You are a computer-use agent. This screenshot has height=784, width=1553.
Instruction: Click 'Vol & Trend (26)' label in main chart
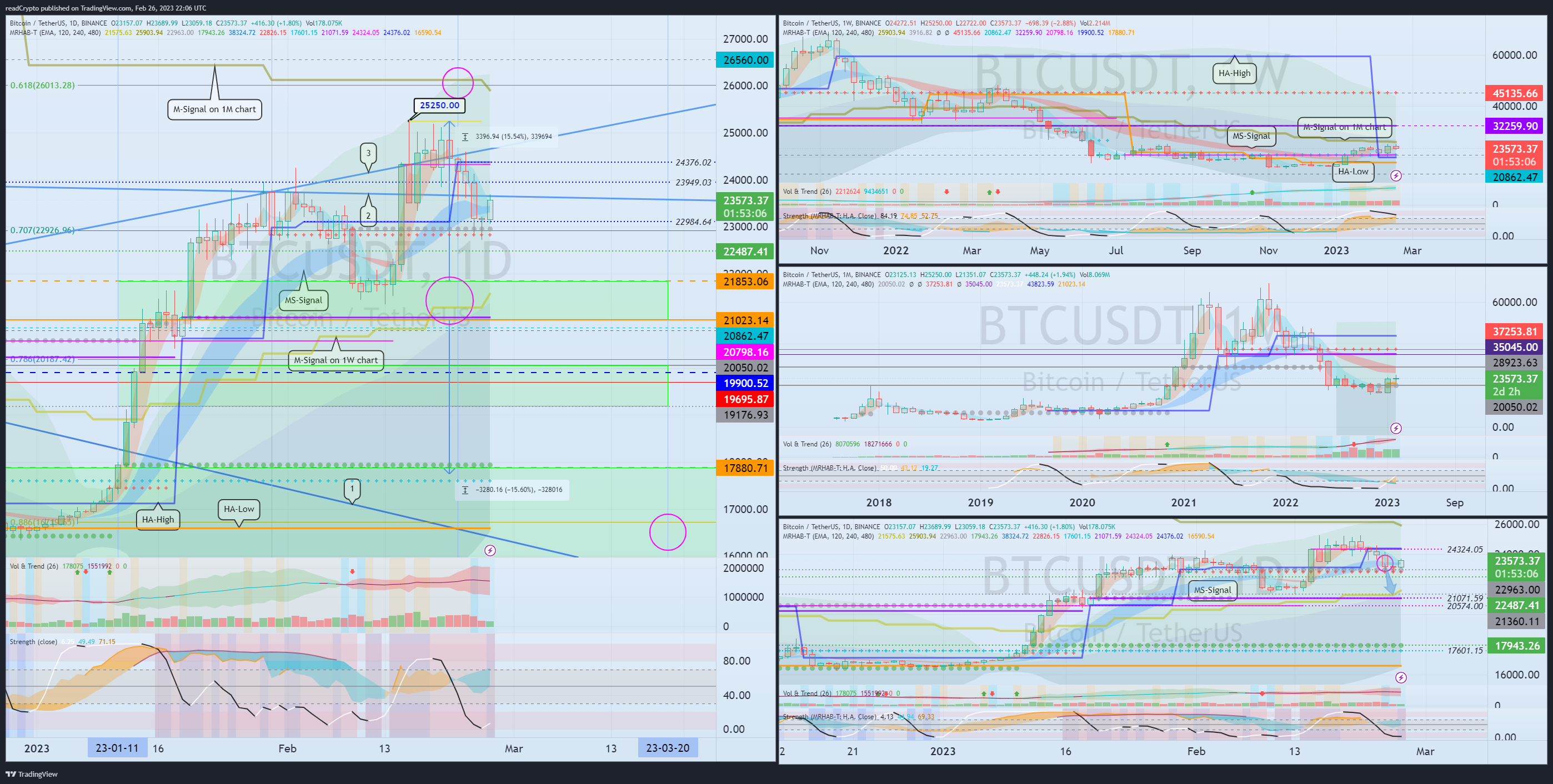(34, 566)
